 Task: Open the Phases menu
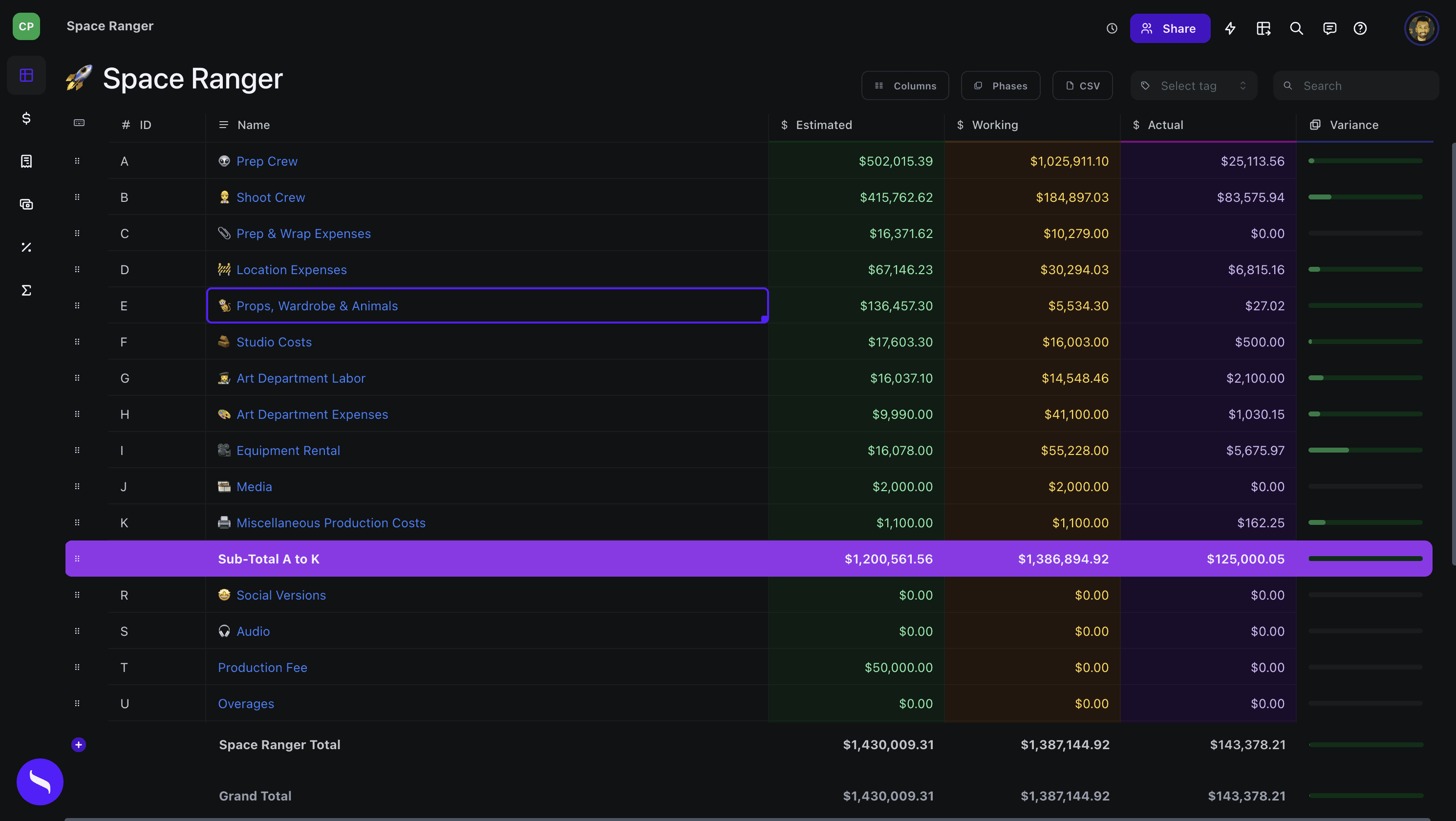1001,86
